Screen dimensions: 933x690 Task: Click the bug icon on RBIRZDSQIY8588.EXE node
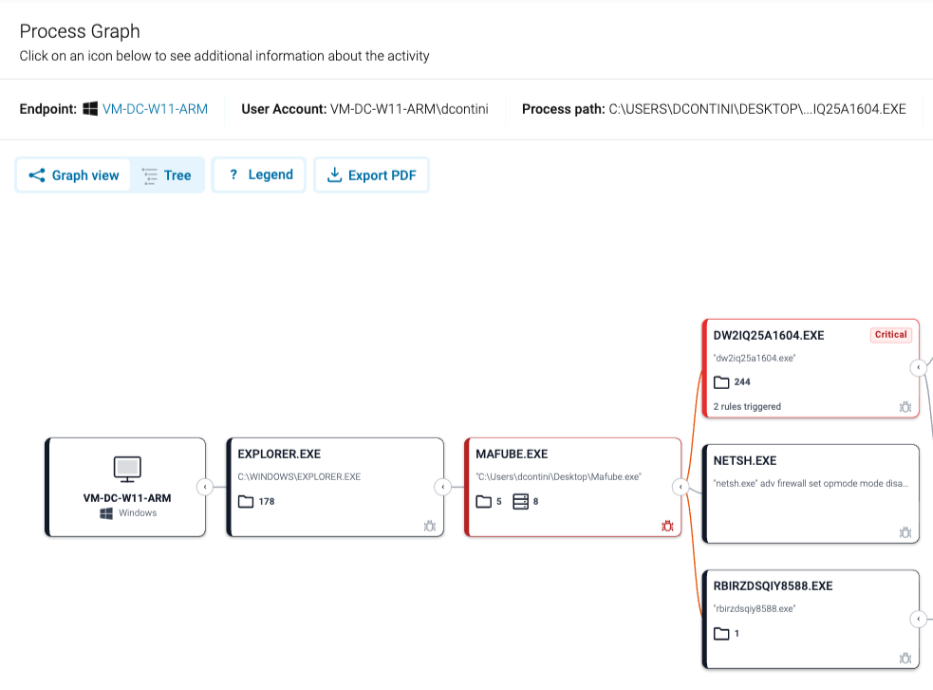tap(905, 658)
